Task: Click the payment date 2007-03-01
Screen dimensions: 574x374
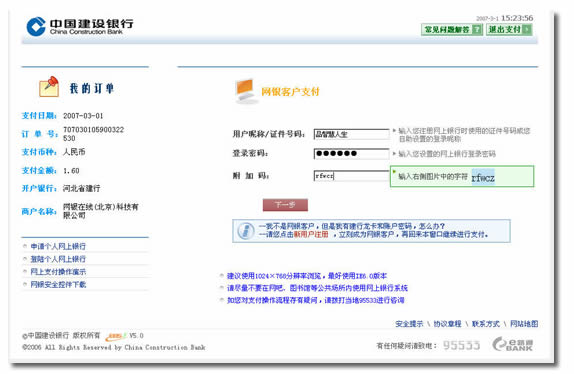Action: (x=83, y=116)
